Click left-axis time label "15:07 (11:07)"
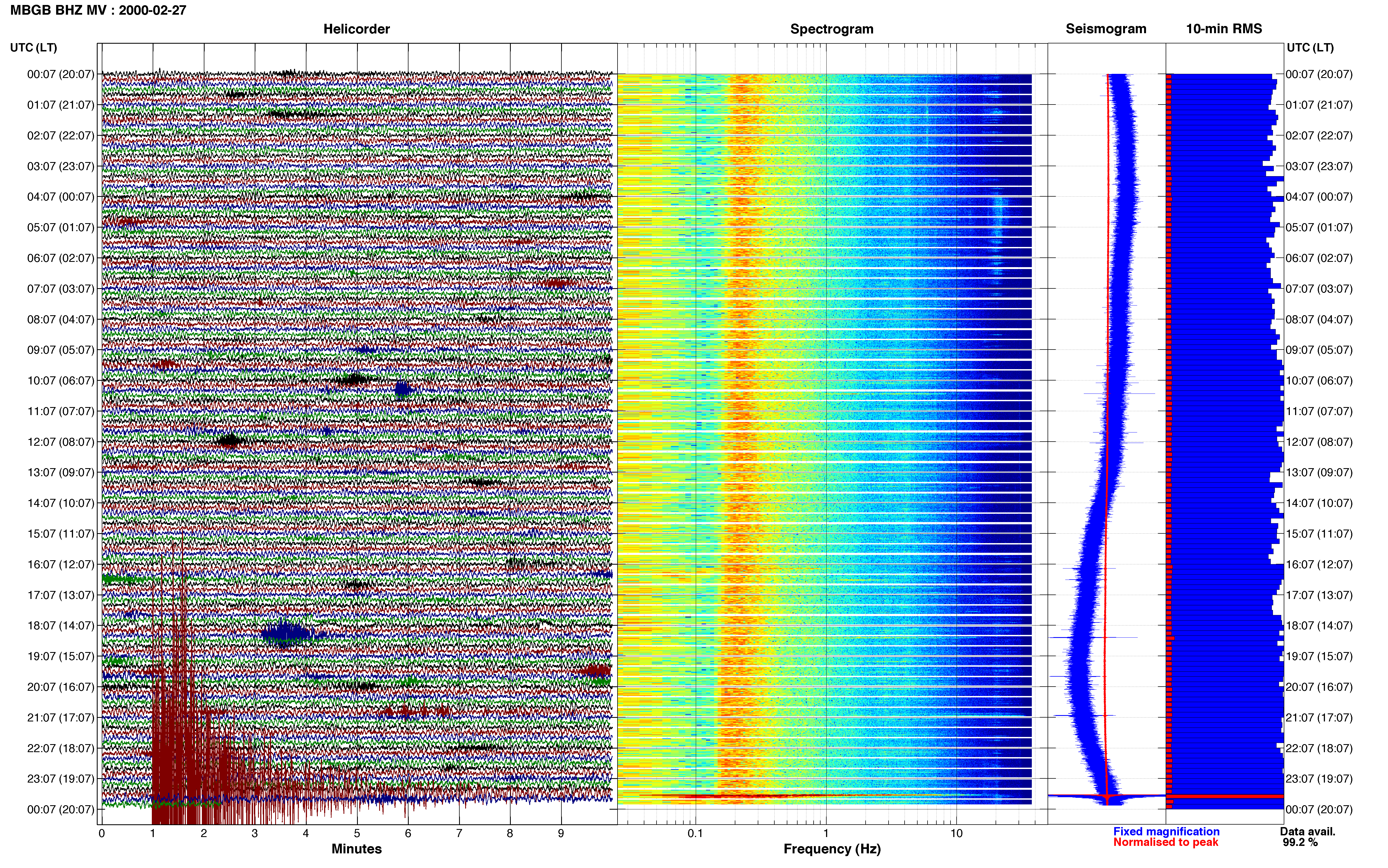The height and width of the screenshot is (868, 1388). click(x=61, y=534)
